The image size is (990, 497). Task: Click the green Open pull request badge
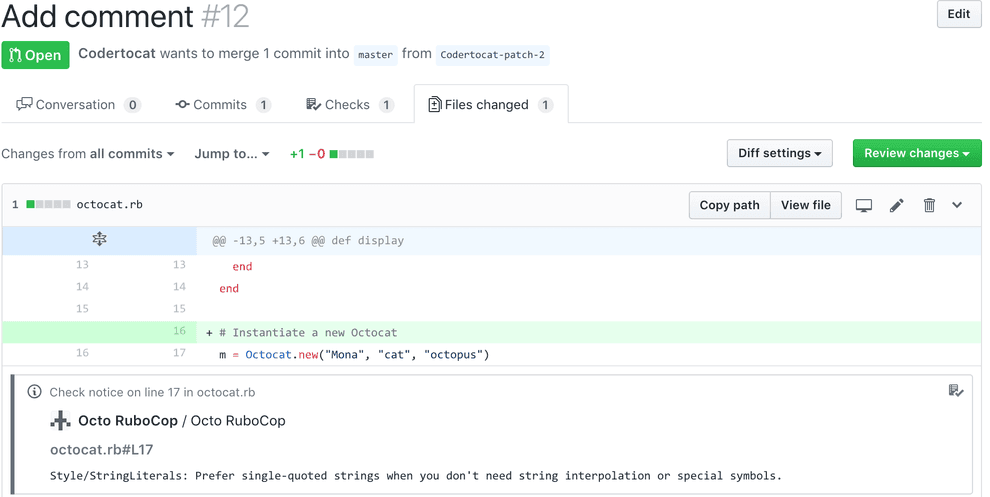[x=35, y=55]
